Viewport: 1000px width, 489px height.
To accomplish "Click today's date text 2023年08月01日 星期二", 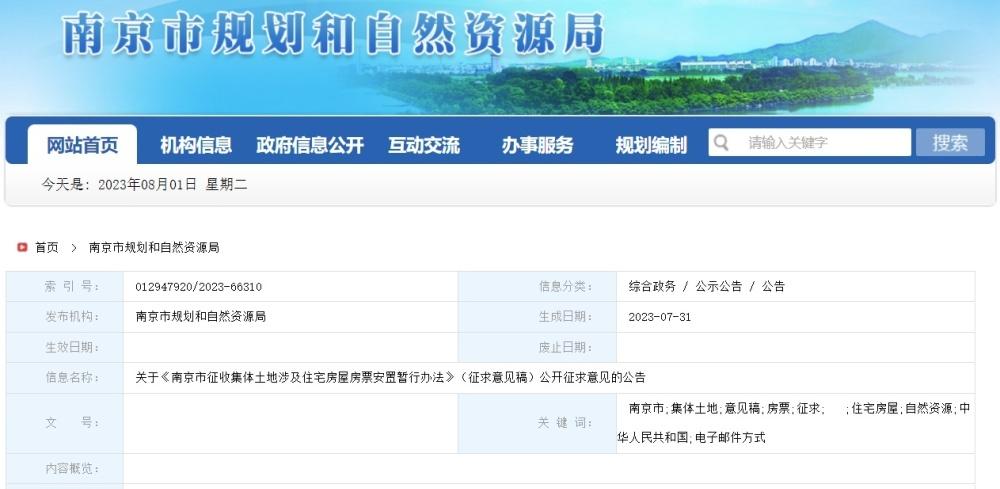I will coord(172,185).
